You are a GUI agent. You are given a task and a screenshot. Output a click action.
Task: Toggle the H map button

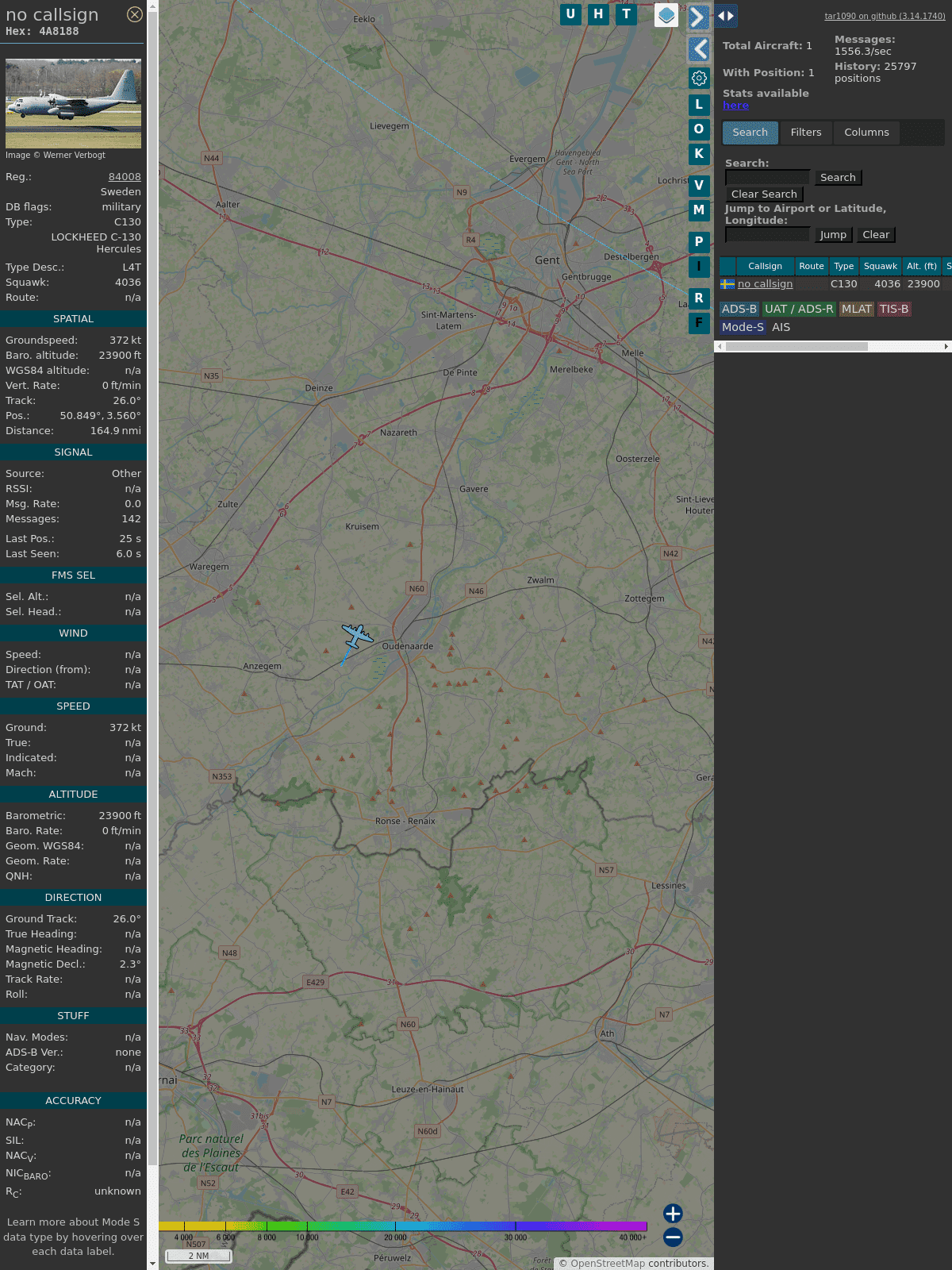(x=598, y=14)
